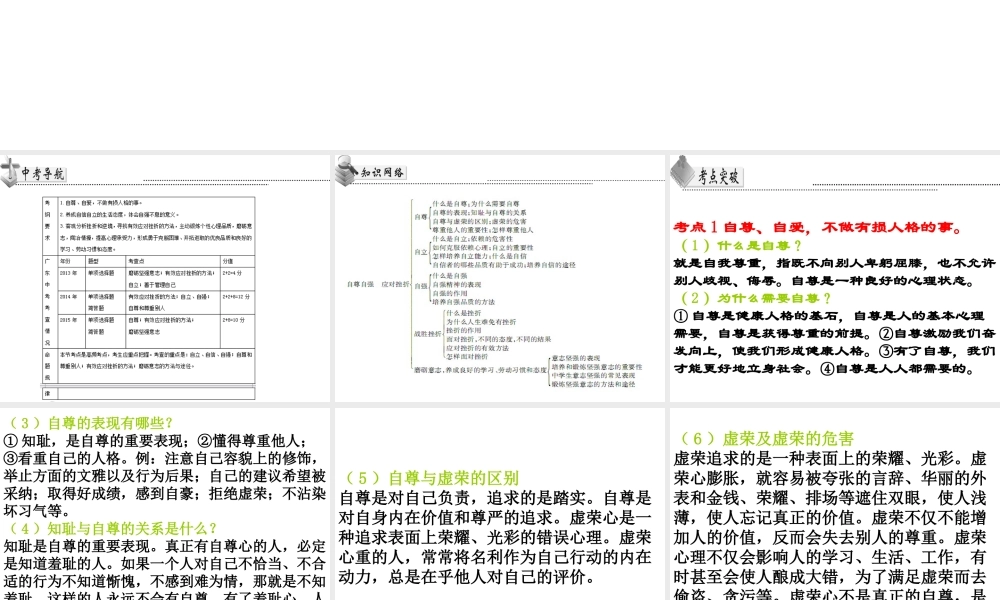
Task: Click the magnifier icon beside 知识网络
Action: tap(346, 170)
